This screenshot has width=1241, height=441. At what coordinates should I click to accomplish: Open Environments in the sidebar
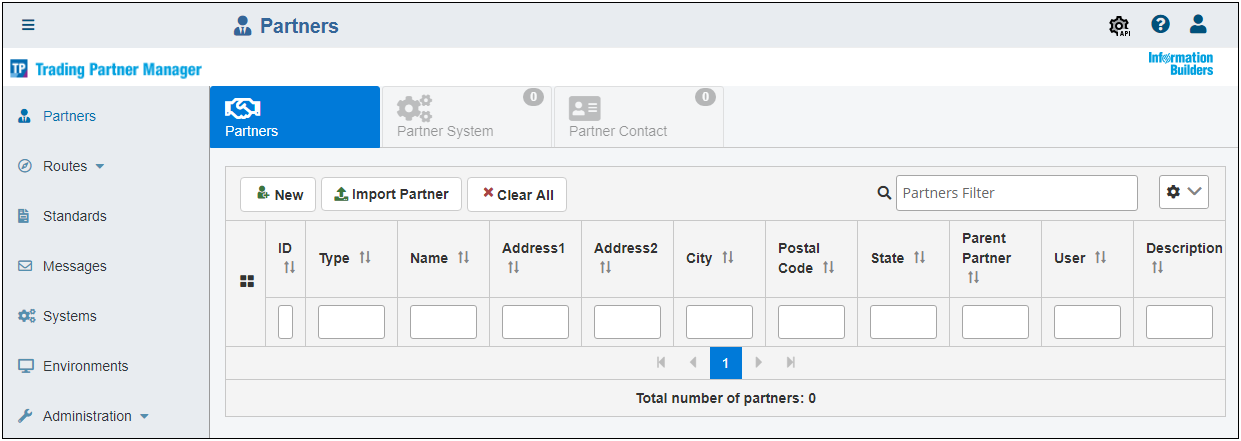pyautogui.click(x=85, y=366)
